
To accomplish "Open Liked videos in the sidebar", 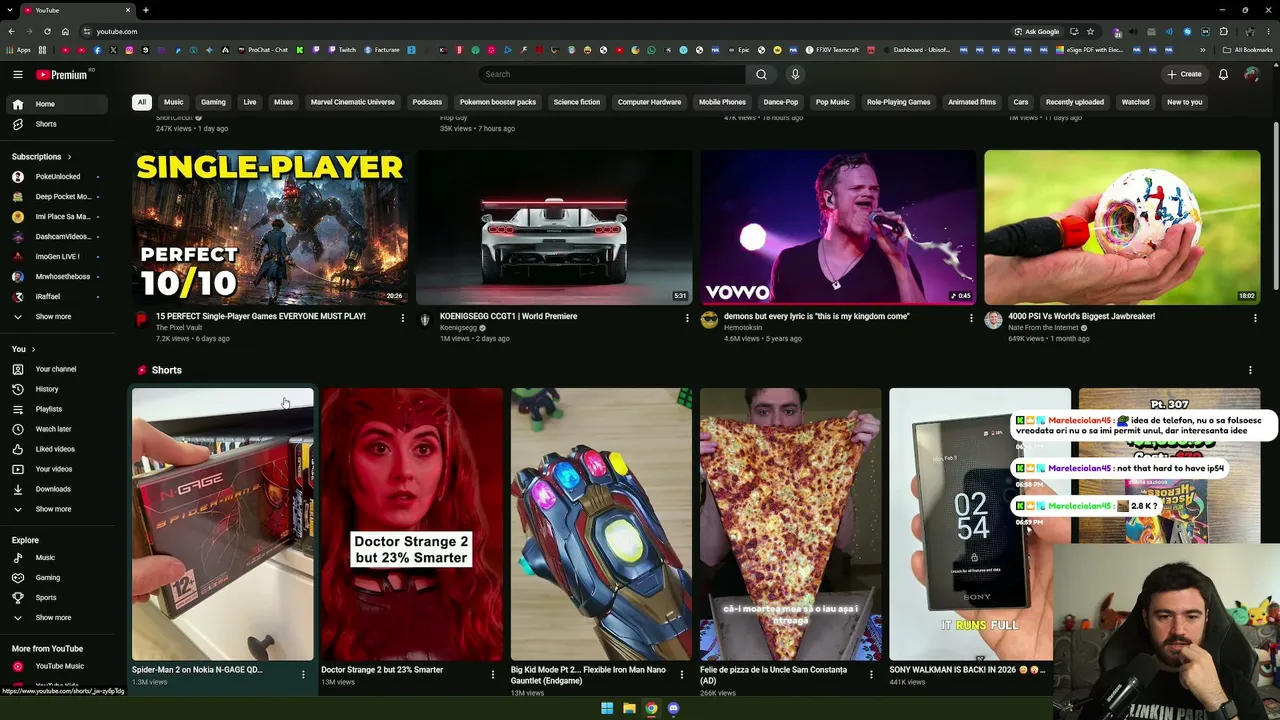I will coord(58,449).
